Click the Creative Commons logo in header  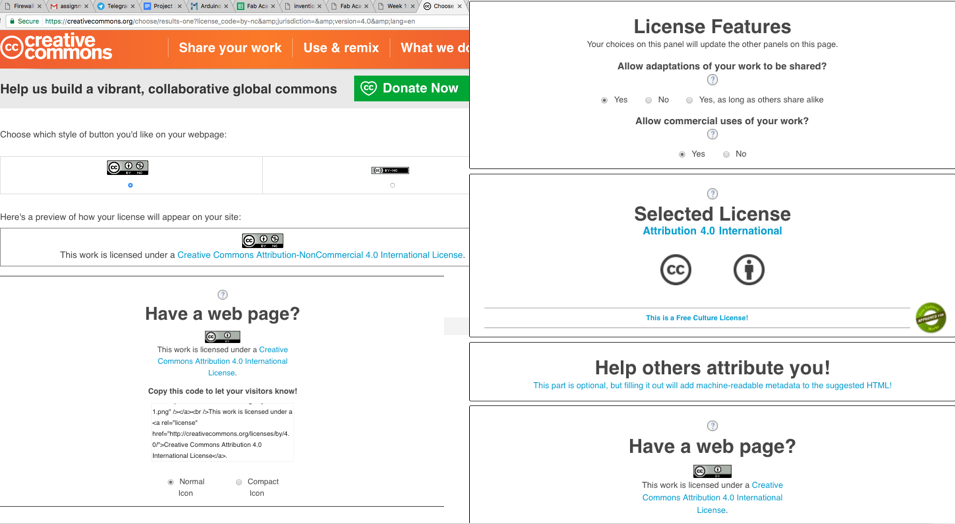click(x=57, y=48)
